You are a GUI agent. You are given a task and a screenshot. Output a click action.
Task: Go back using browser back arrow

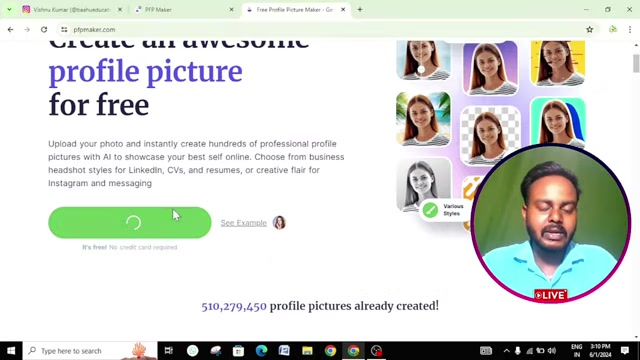click(10, 29)
